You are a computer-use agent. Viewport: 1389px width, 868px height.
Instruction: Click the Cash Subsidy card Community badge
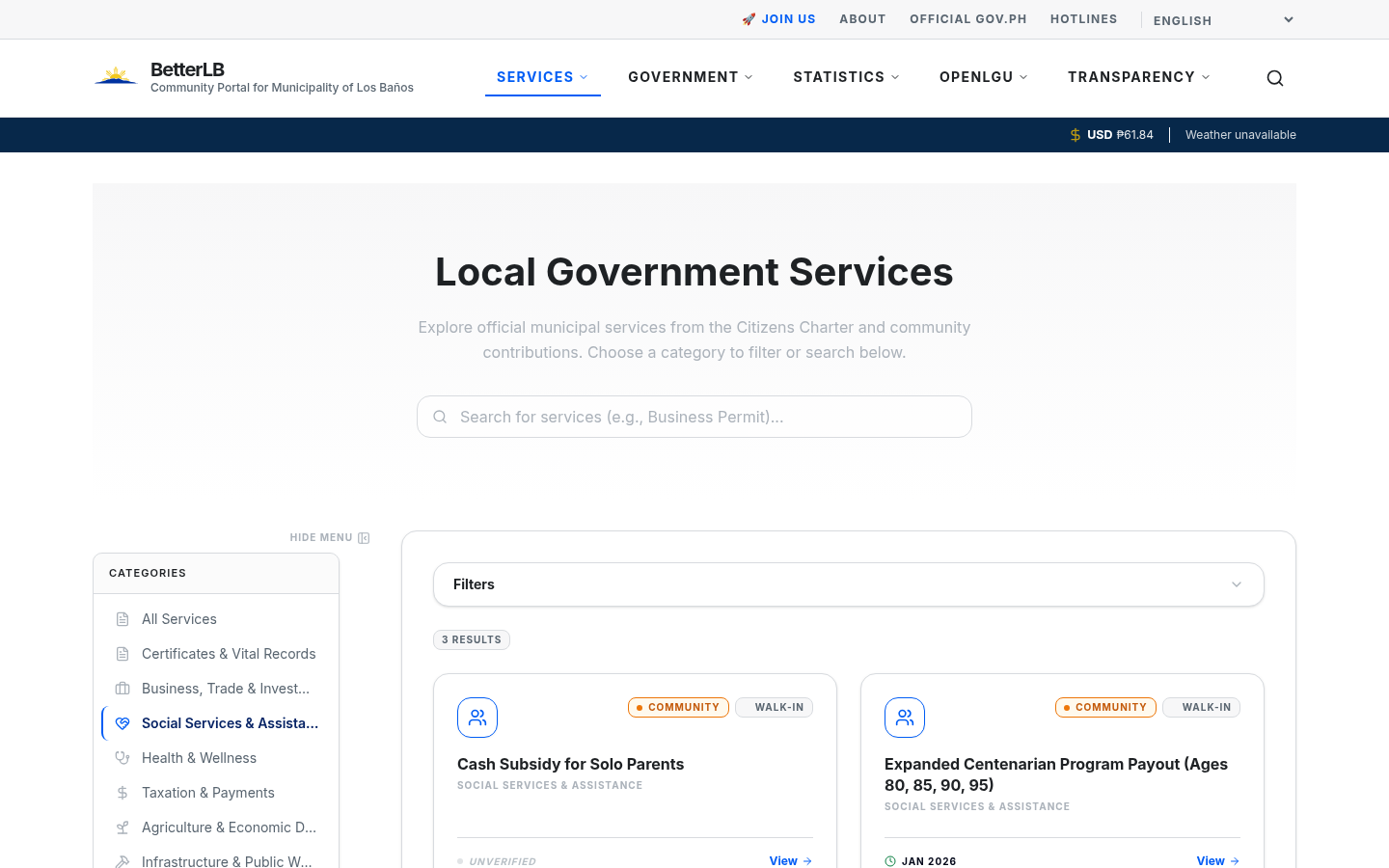point(678,708)
